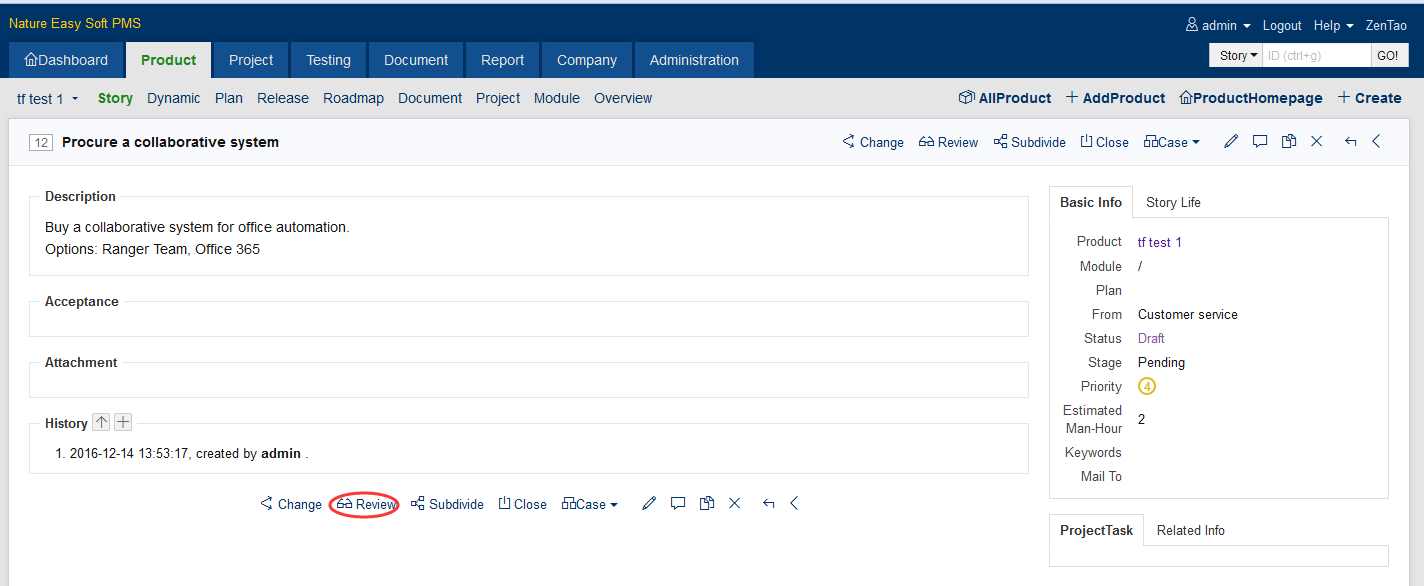Open the 'tf test 1' product selector

(48, 99)
